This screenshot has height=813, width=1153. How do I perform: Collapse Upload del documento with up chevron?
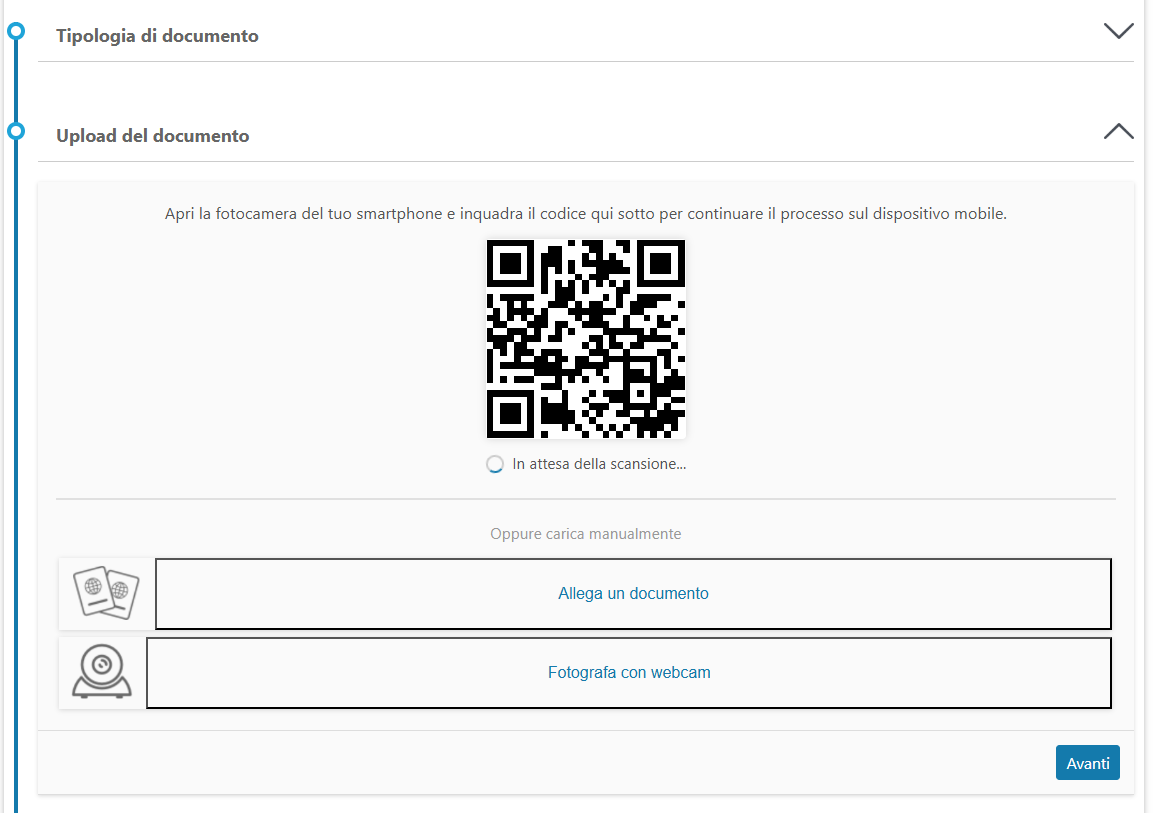[1118, 131]
